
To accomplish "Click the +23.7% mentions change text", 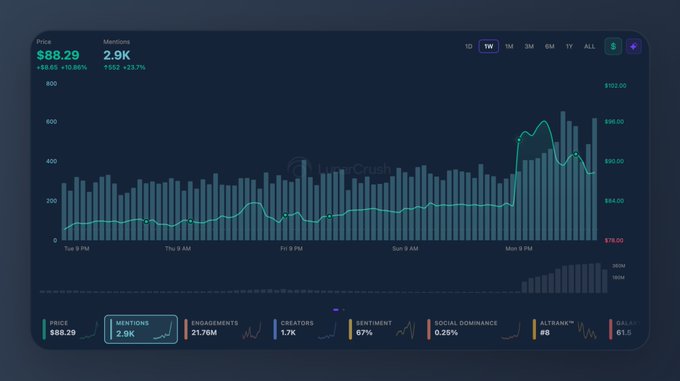I will click(134, 68).
